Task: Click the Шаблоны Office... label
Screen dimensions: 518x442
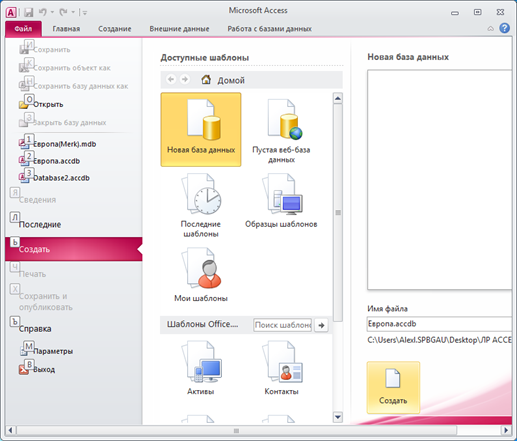Action: [203, 324]
